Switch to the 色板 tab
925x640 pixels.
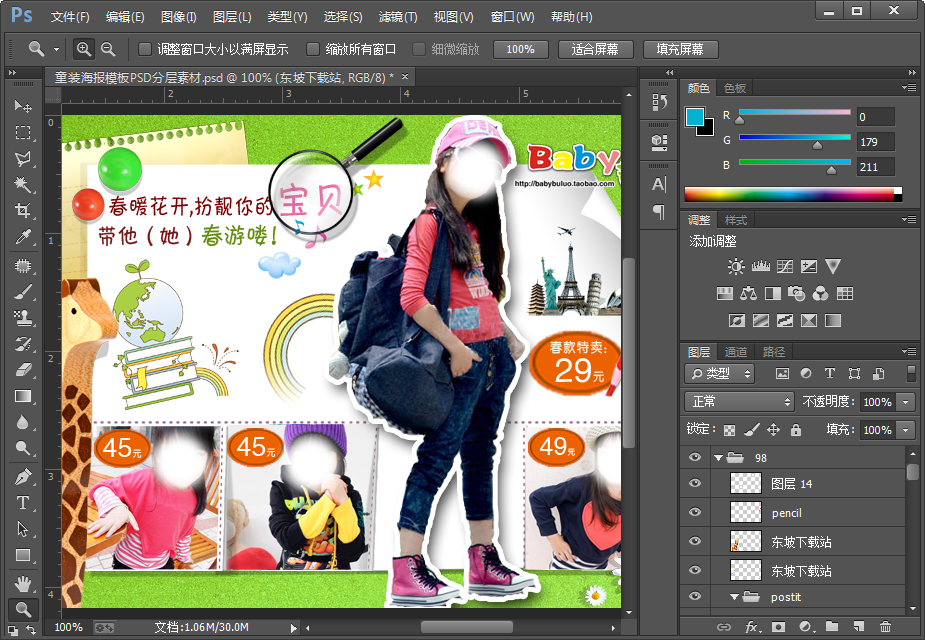[x=734, y=88]
